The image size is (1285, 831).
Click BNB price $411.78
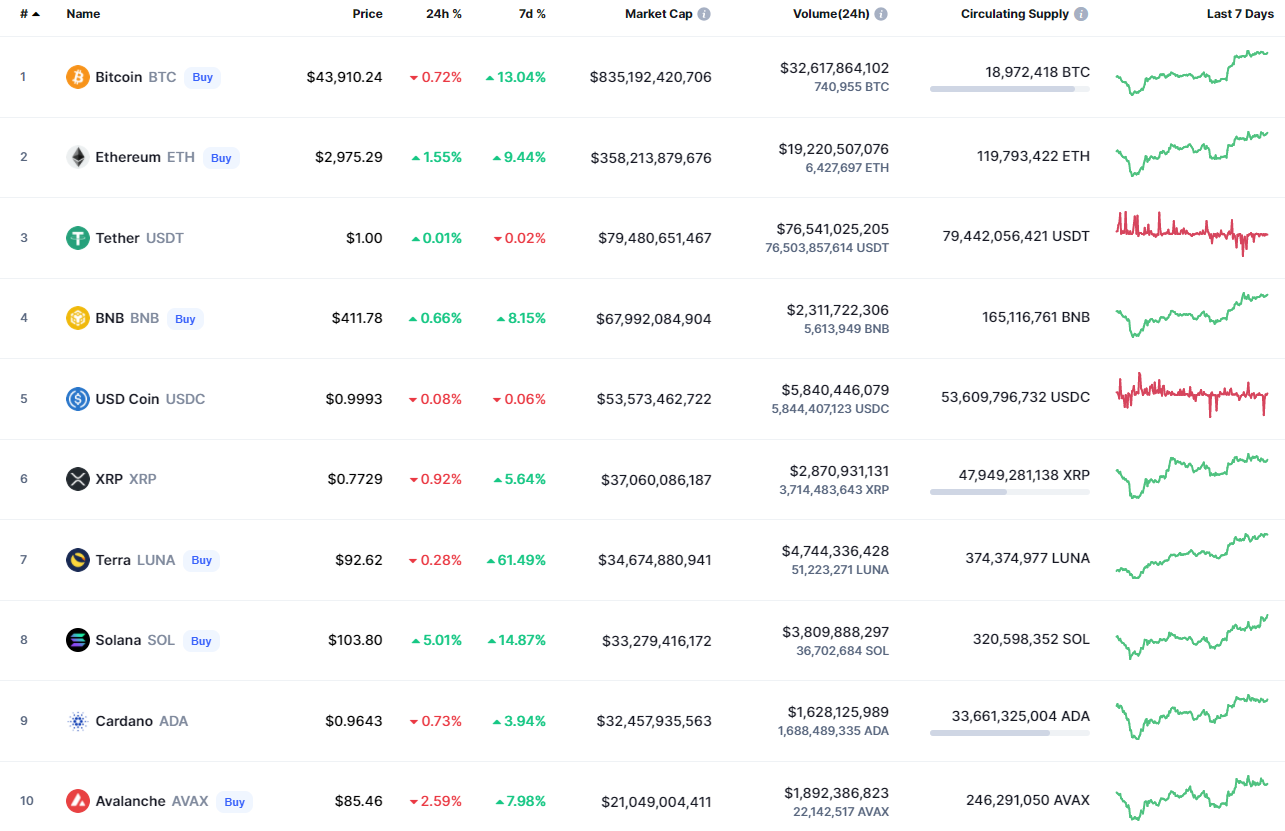[357, 318]
